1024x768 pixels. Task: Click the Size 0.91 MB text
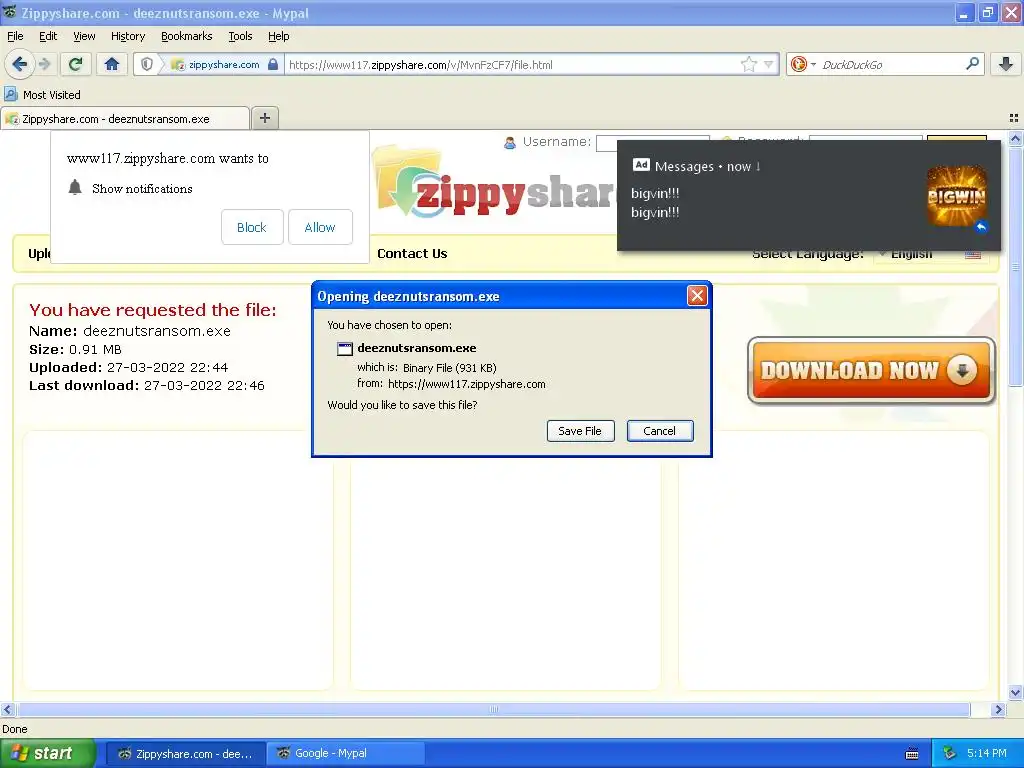[75, 349]
